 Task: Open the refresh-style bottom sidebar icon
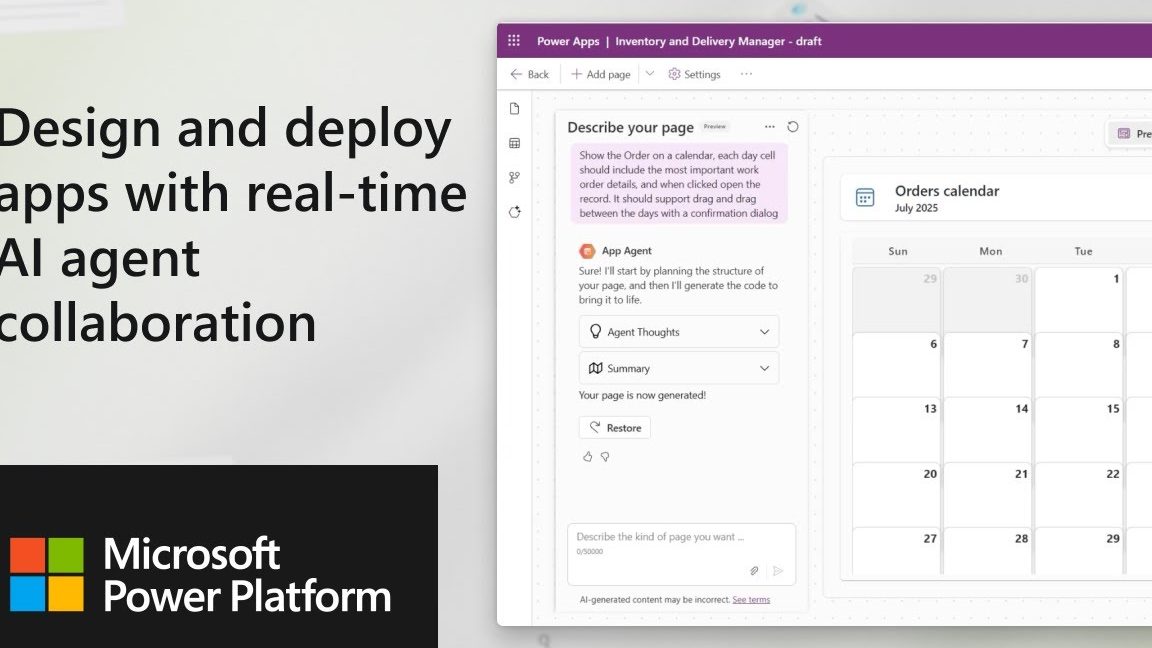(514, 212)
